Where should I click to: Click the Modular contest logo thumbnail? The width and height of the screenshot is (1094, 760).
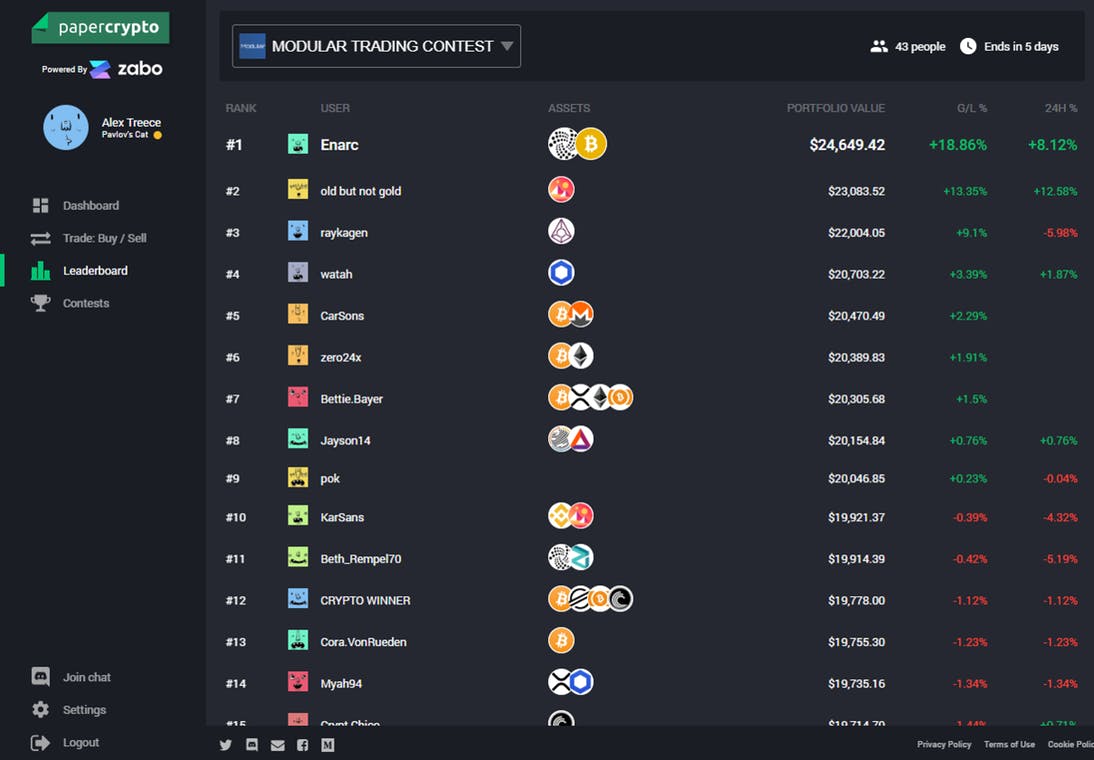point(252,46)
